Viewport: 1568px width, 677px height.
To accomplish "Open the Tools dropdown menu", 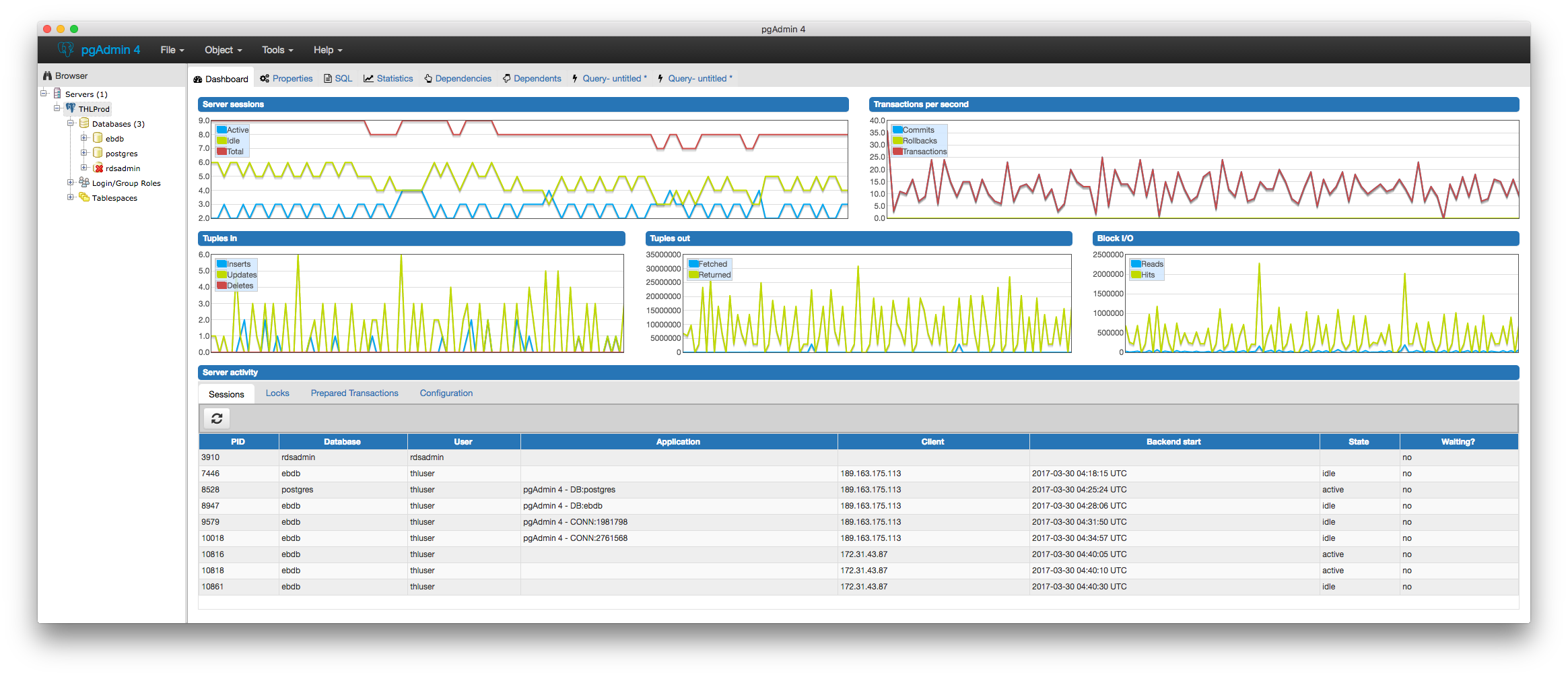I will click(x=277, y=50).
